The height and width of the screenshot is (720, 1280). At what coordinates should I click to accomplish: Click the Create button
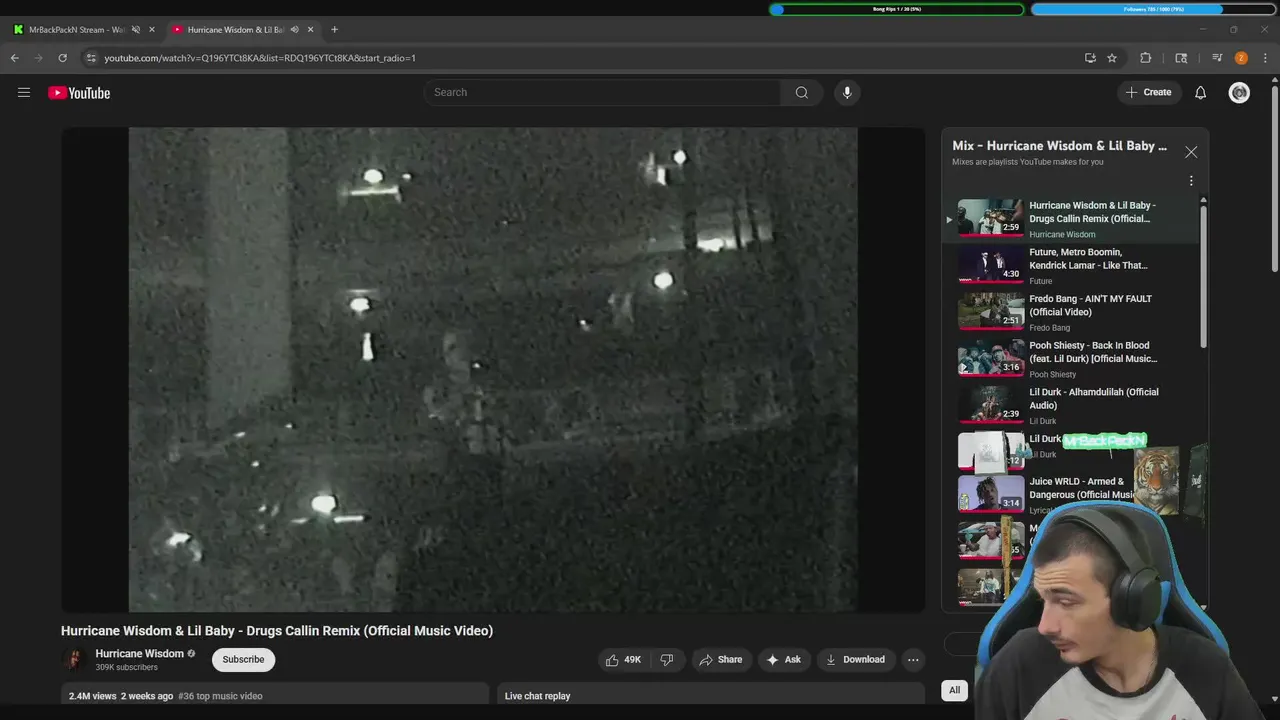pyautogui.click(x=1148, y=92)
